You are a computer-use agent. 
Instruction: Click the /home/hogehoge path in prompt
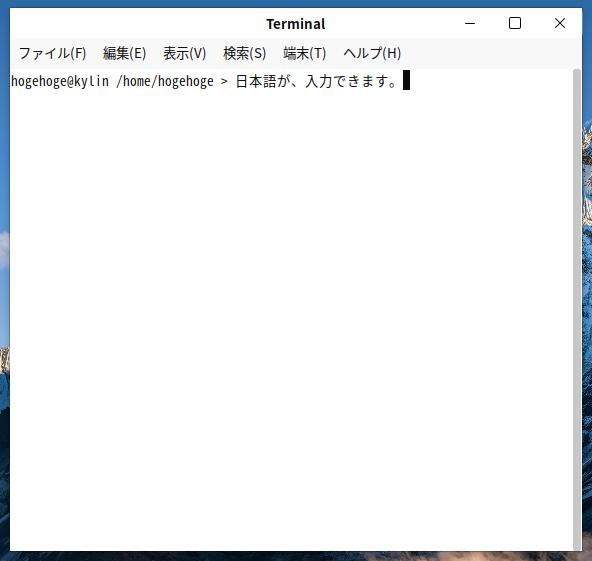tap(165, 82)
